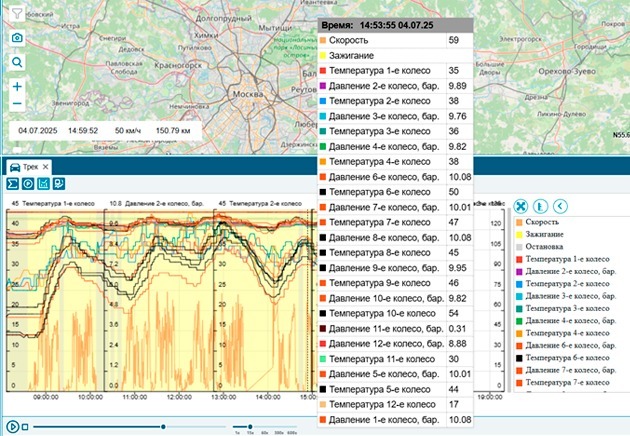Click the legend swatch for Давление 6-е колесо
630x436 pixels.
coord(519,346)
